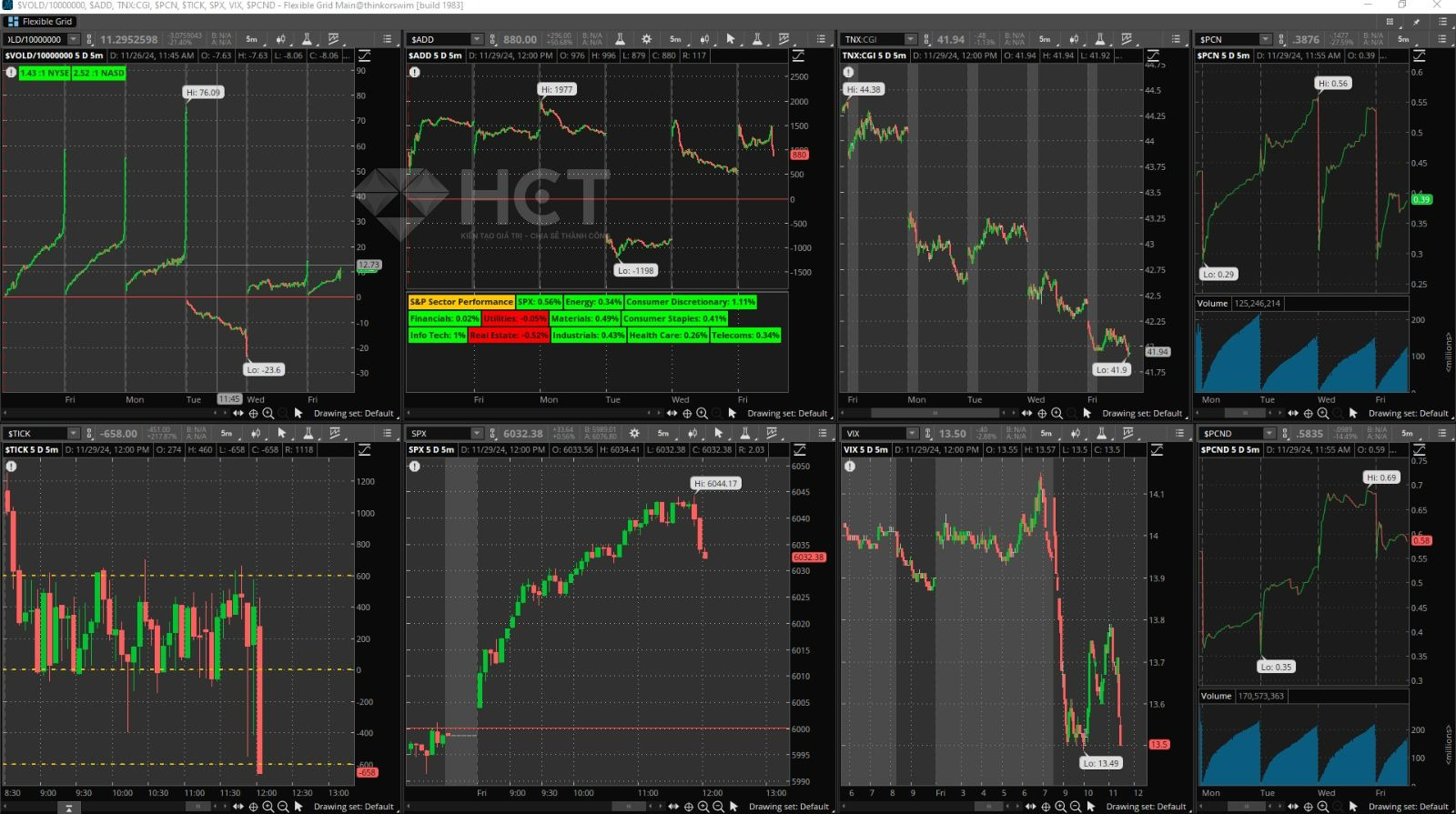This screenshot has height=814, width=1456.
Task: Toggle symbol link clip icon beside SPX symbol
Action: point(492,434)
